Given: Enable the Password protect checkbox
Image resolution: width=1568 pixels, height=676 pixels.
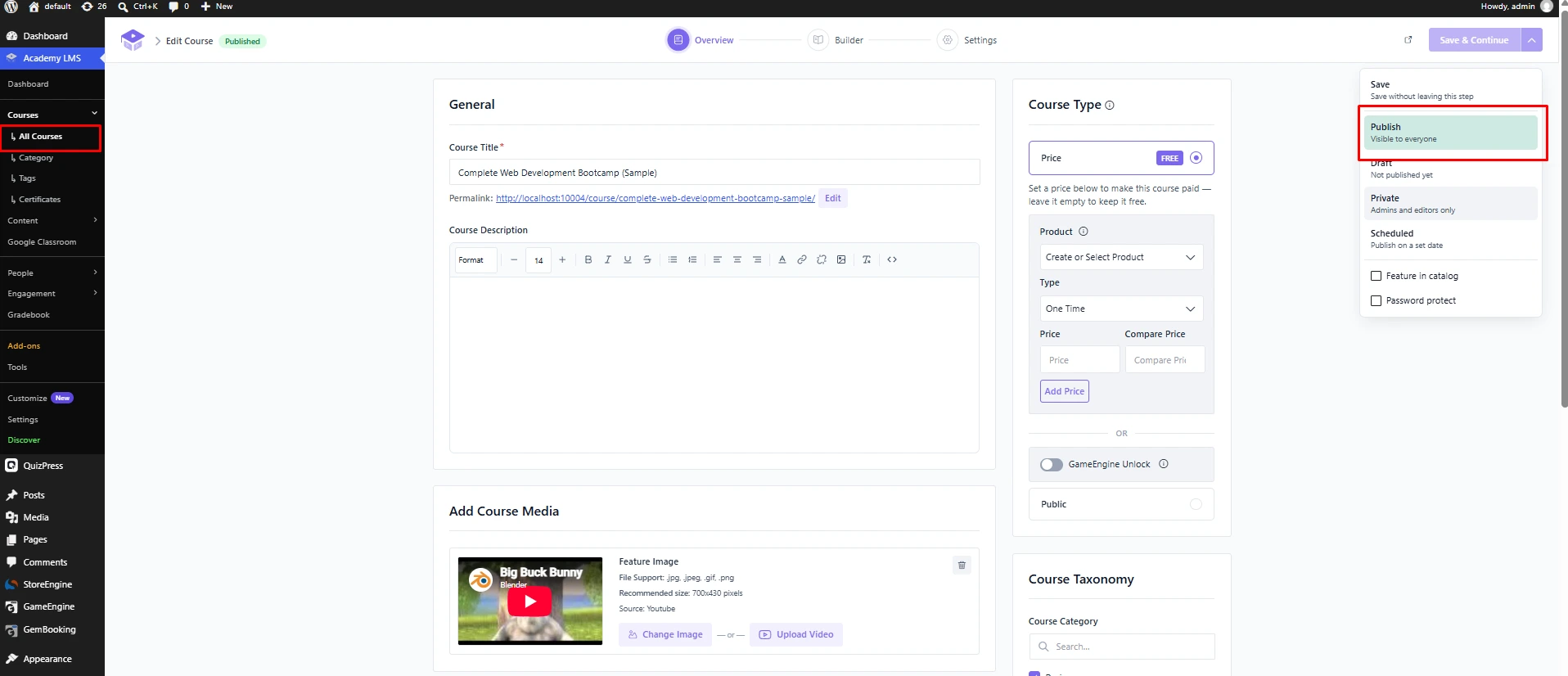Looking at the screenshot, I should (1376, 300).
